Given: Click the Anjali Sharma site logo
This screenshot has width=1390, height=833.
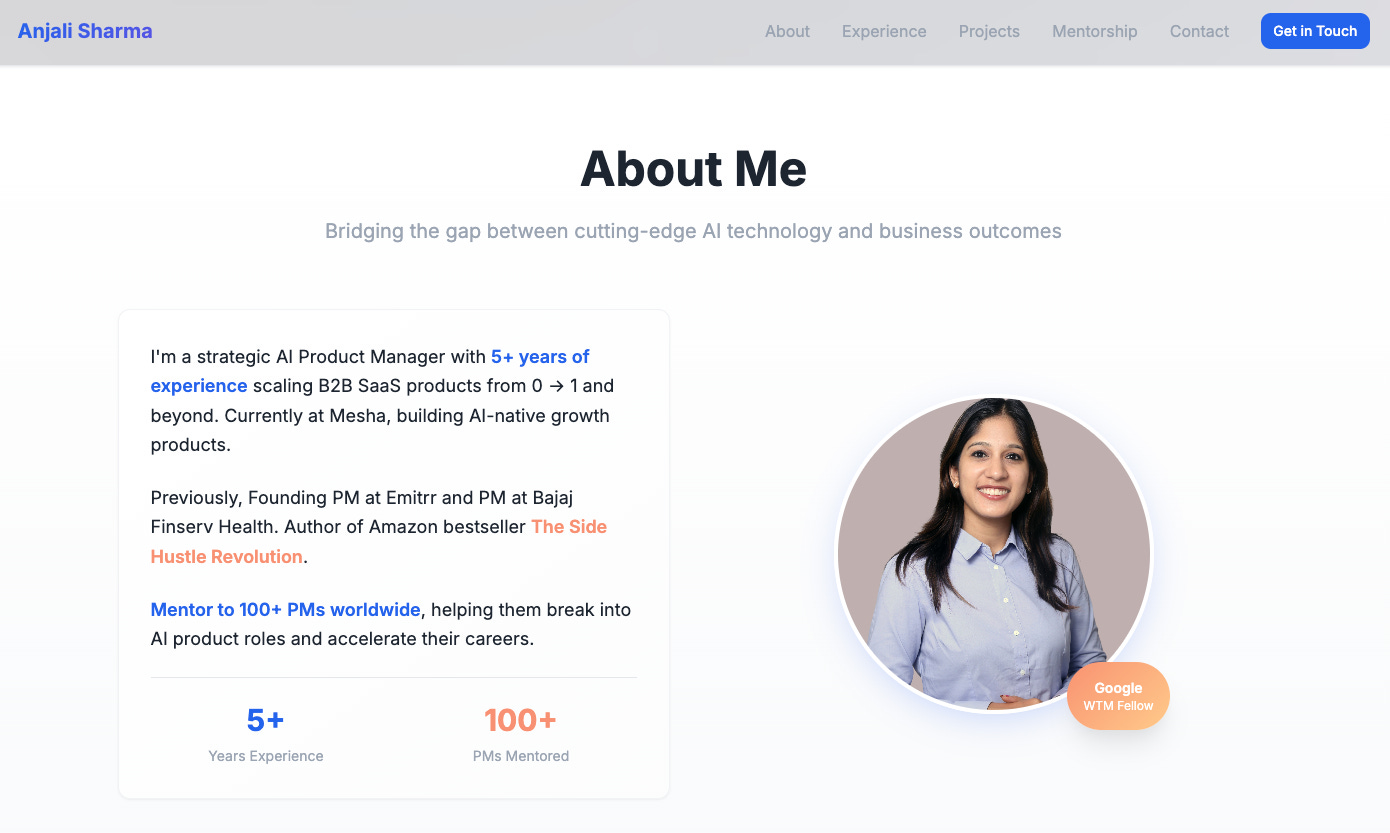Looking at the screenshot, I should (x=85, y=31).
